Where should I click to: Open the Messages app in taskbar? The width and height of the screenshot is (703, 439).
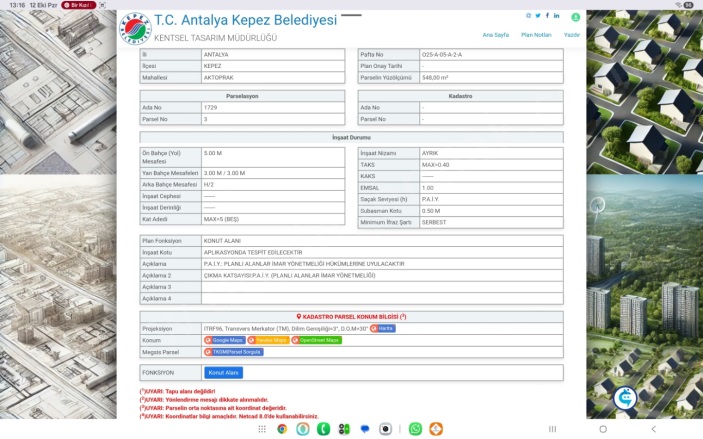click(366, 429)
